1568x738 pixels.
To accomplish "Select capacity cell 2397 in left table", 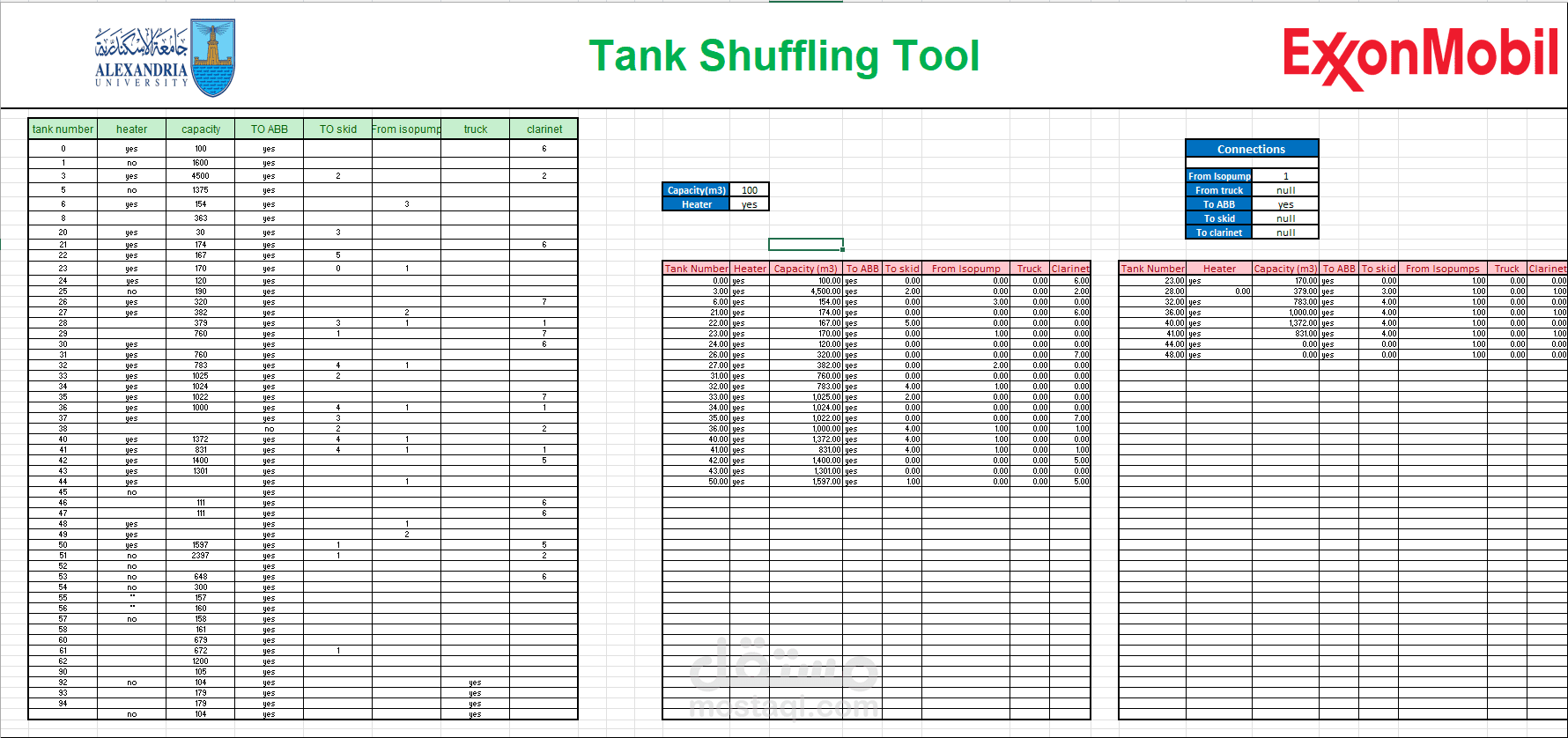I will click(200, 556).
